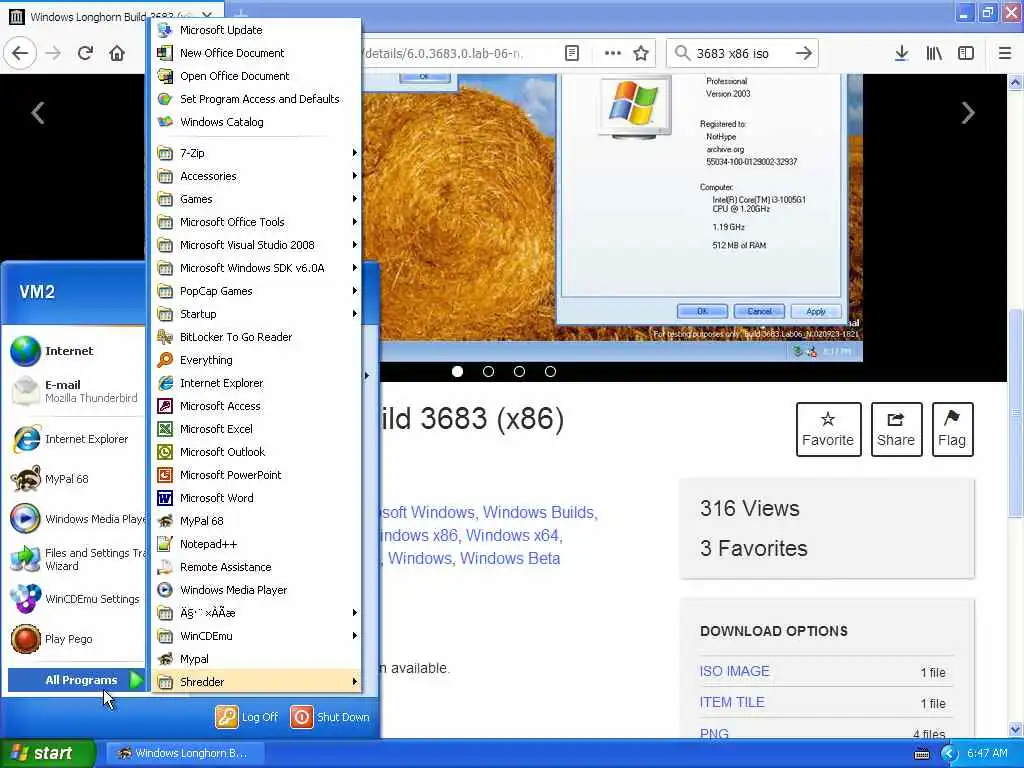
Task: Click the browser search field
Action: pos(742,53)
